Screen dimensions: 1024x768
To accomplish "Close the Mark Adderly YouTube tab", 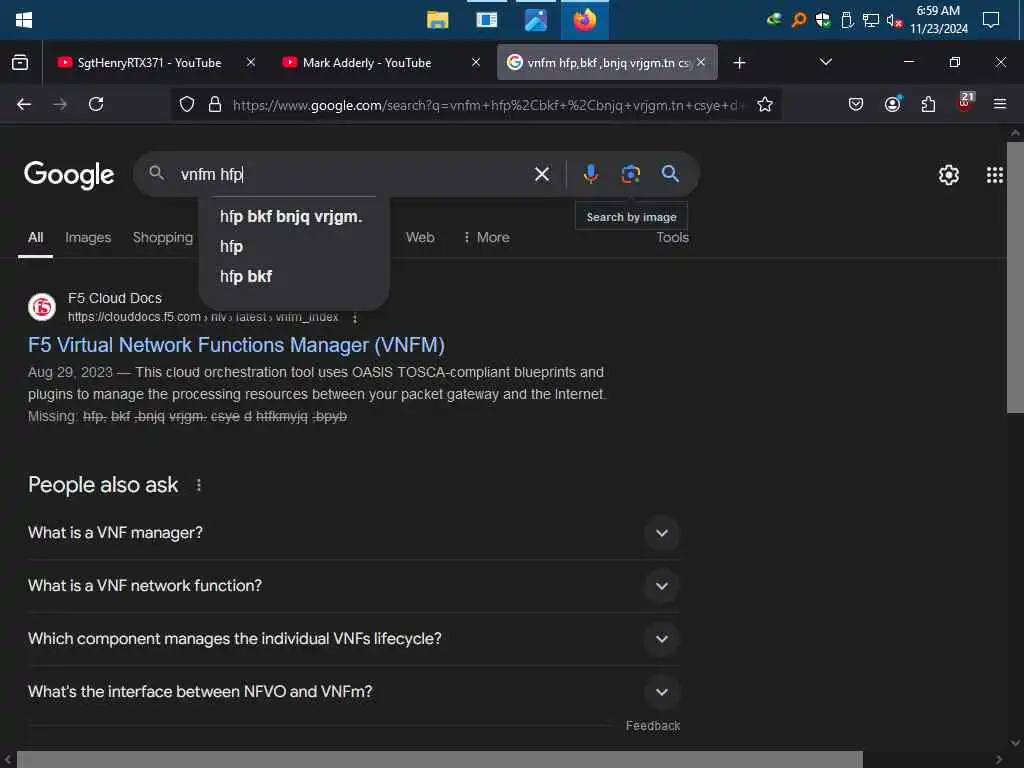I will point(476,62).
